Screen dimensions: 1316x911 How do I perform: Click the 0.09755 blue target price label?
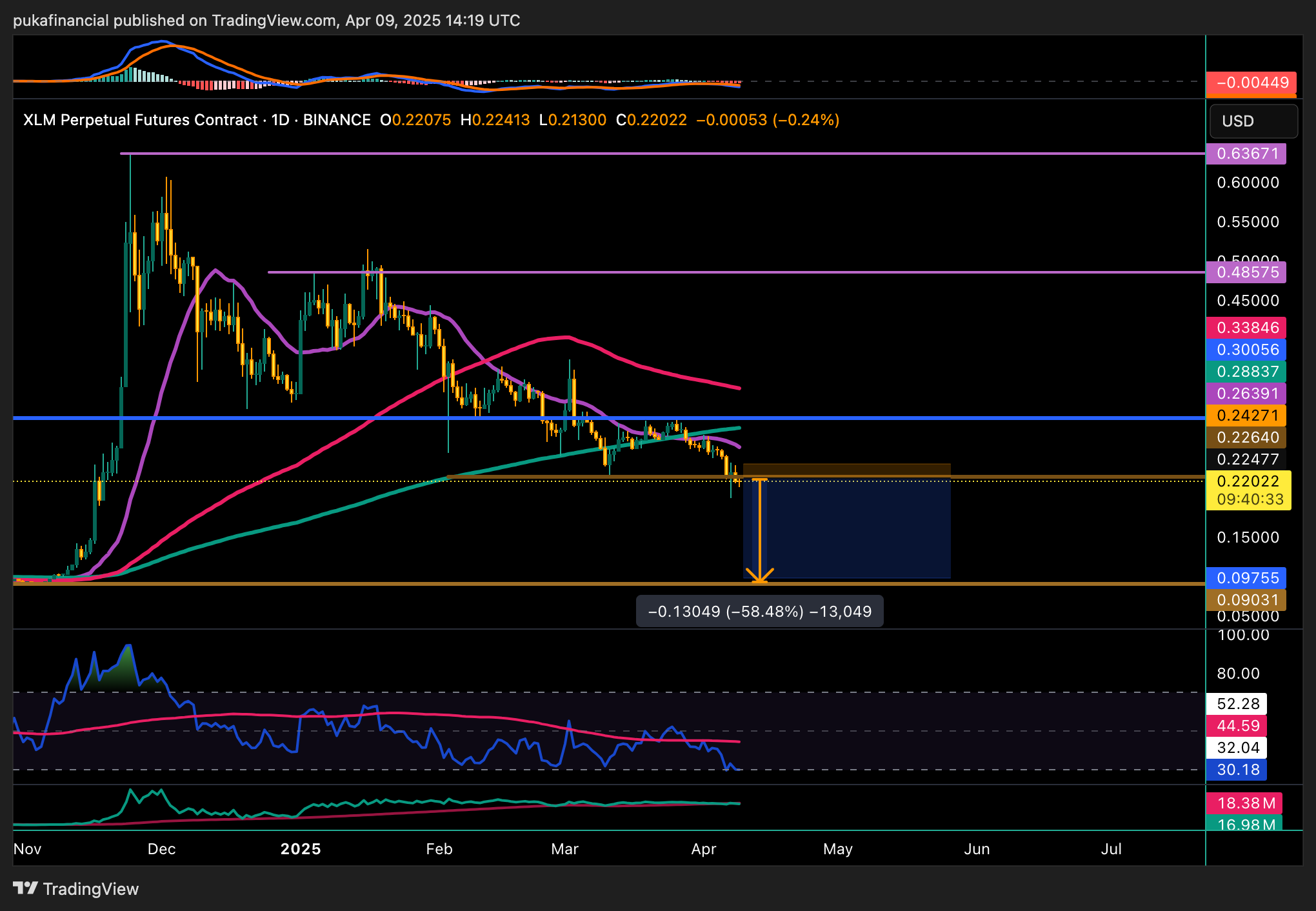1246,578
